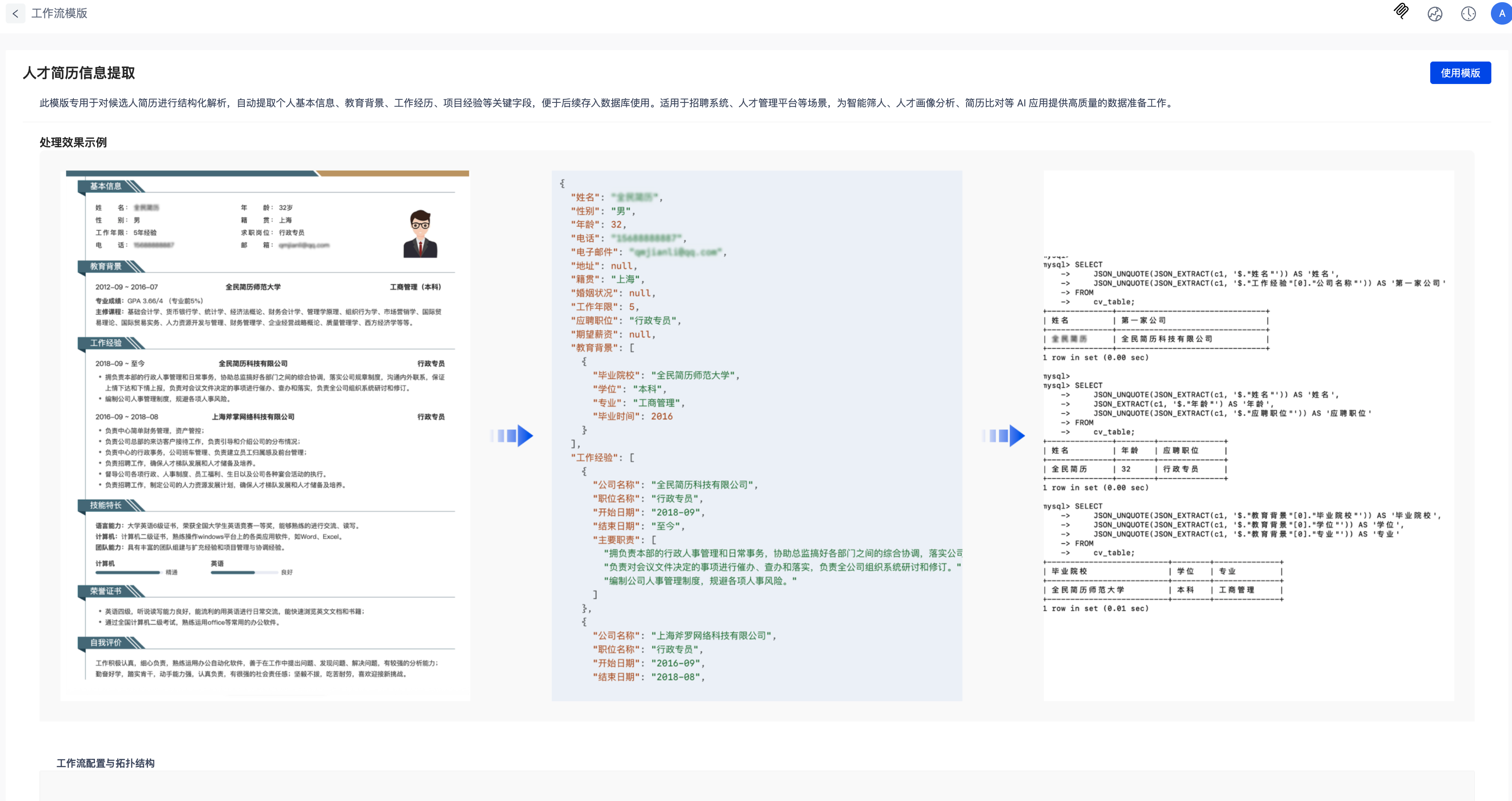The height and width of the screenshot is (801, 1512).
Task: Click the 工作流配置与拓扑结构 section heading
Action: [105, 763]
